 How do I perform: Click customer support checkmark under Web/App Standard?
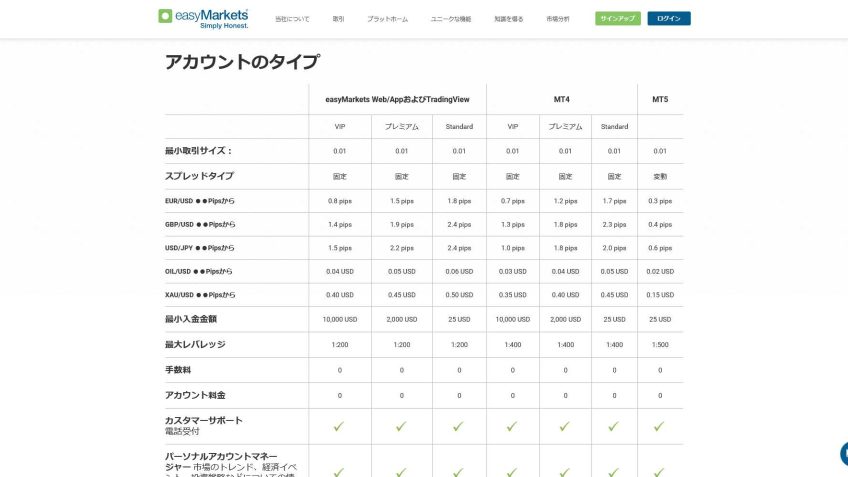click(x=459, y=426)
